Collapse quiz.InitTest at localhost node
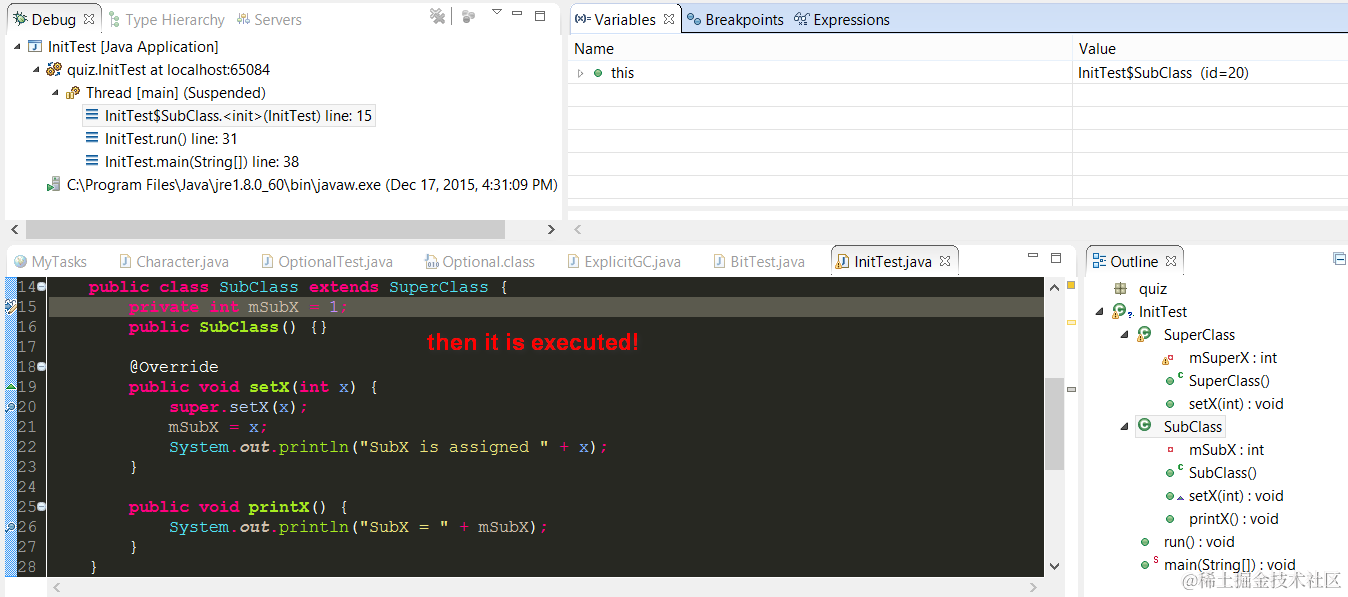1348x597 pixels. pos(36,70)
